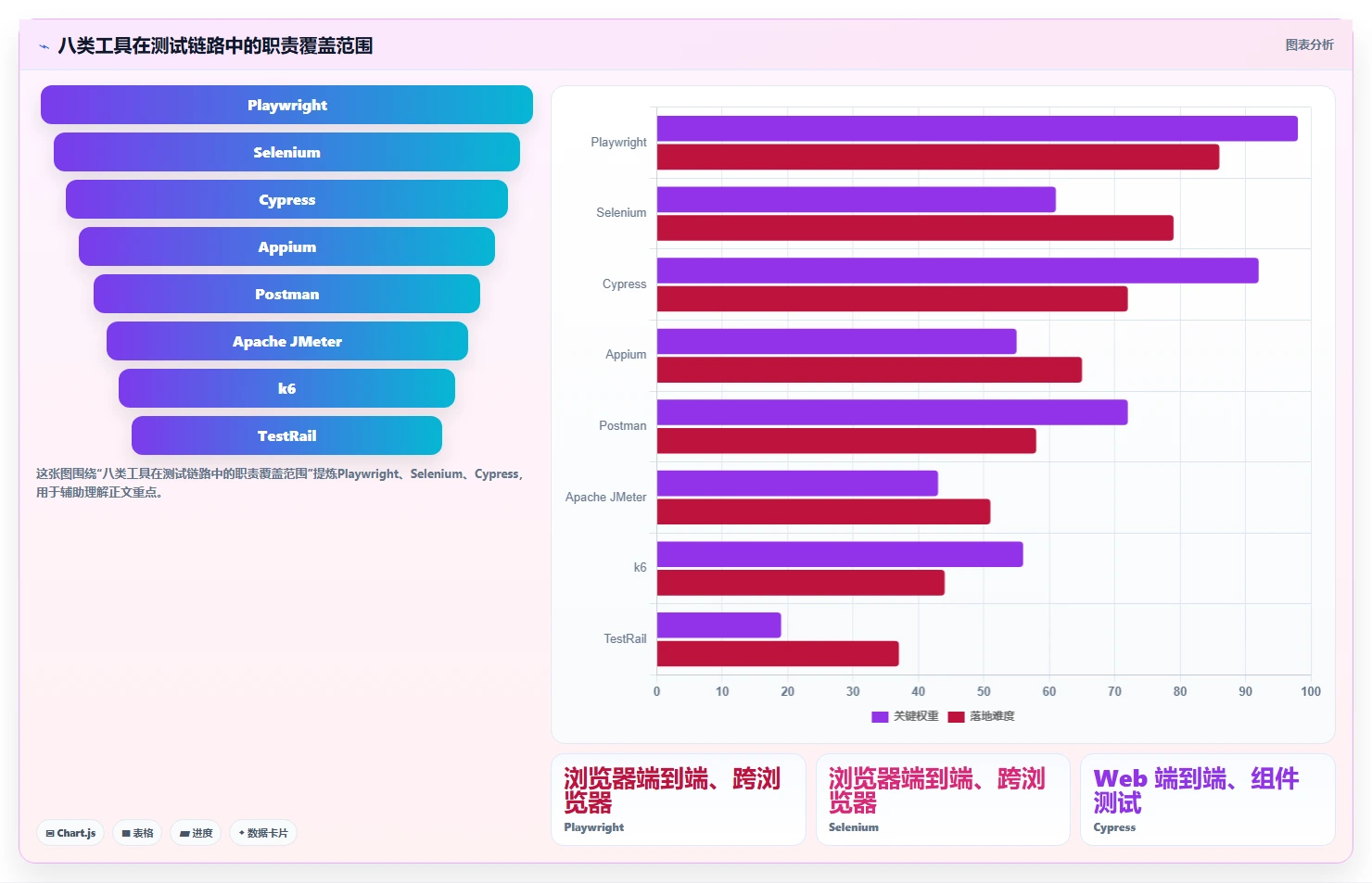Image resolution: width=1372 pixels, height=883 pixels.
Task: Click the purple bar for k6
Action: tap(840, 554)
